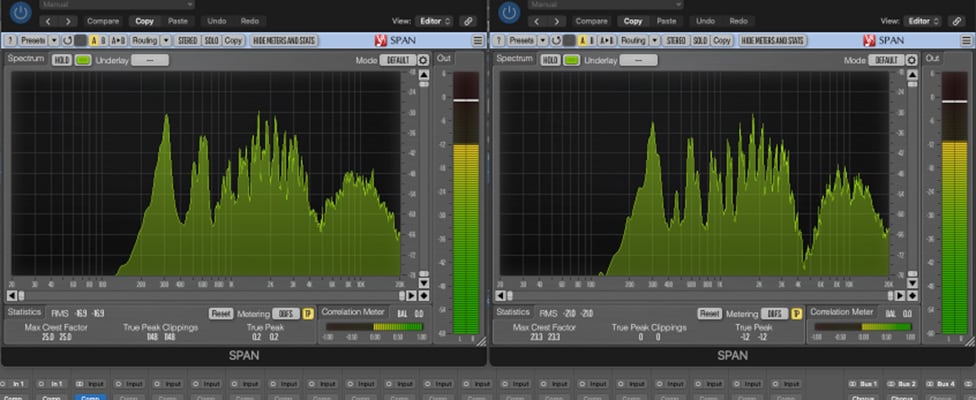
Task: Click left SPAN spectrum graph display
Action: point(205,174)
